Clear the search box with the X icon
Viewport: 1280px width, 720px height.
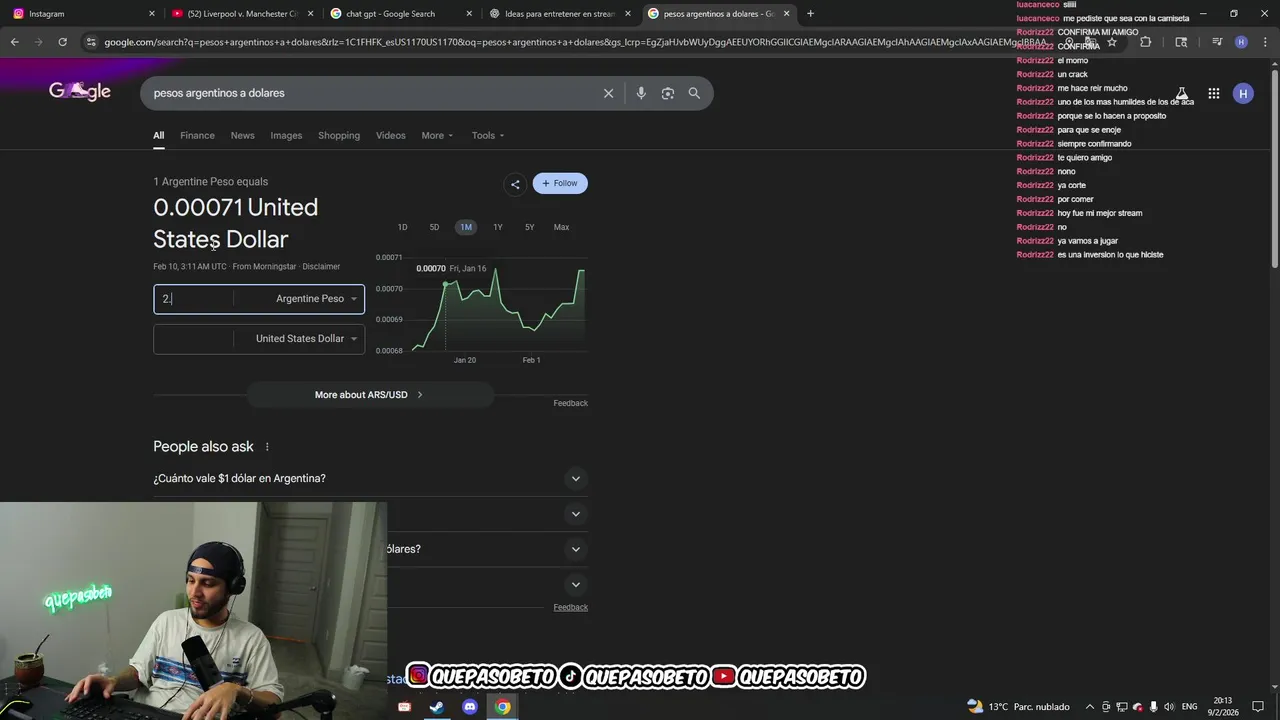pos(608,93)
